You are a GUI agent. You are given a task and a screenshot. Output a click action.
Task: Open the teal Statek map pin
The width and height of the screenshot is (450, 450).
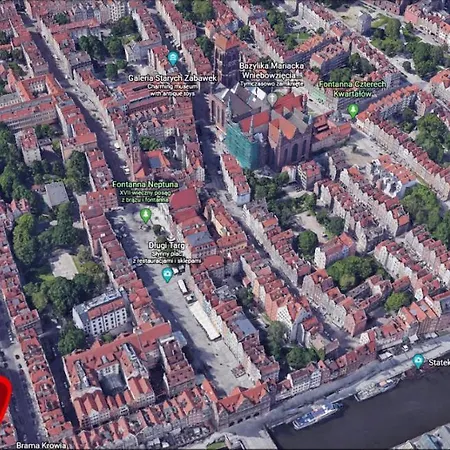[418, 361]
